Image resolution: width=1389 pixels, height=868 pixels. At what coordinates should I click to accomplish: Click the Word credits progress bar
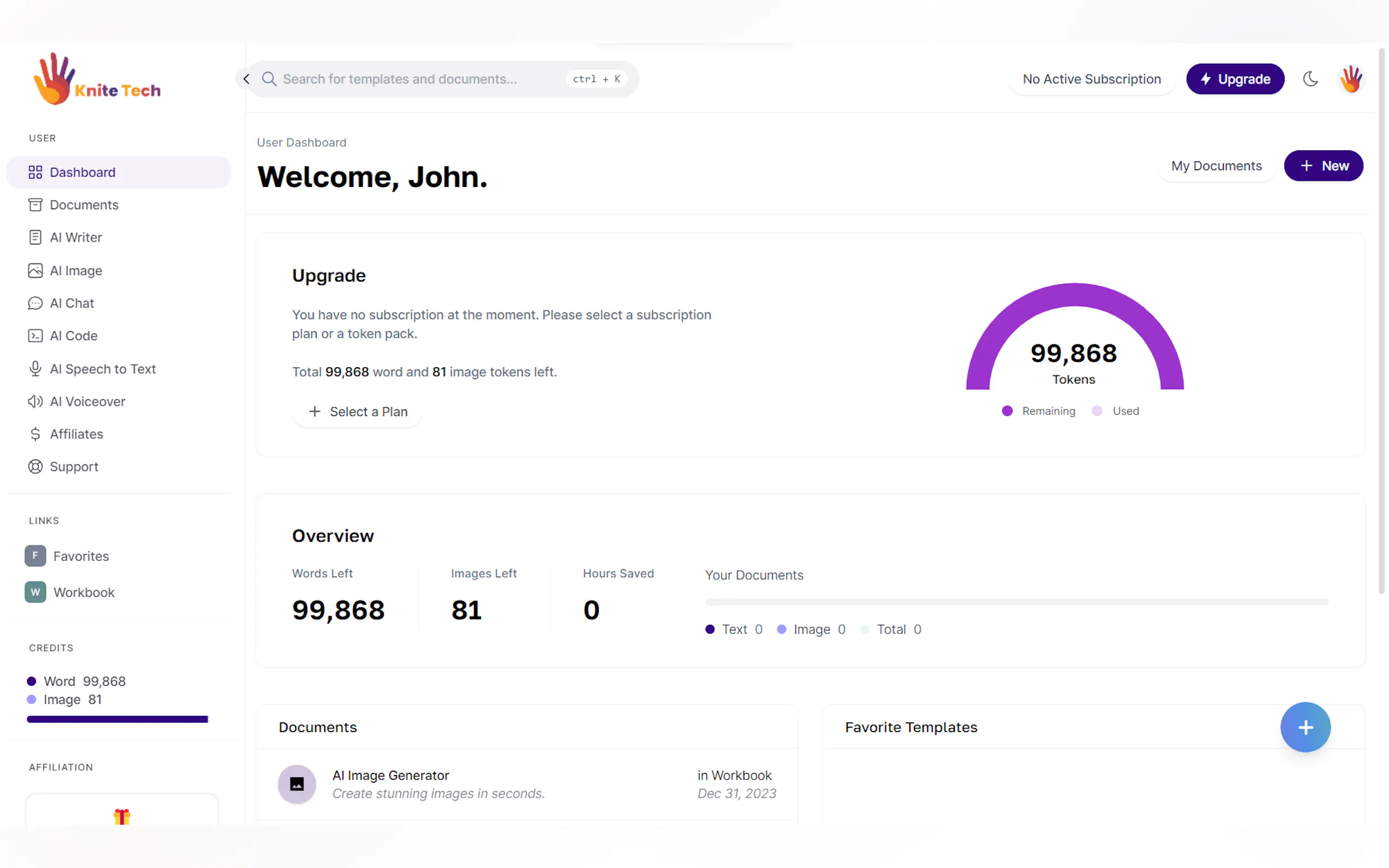(x=118, y=719)
